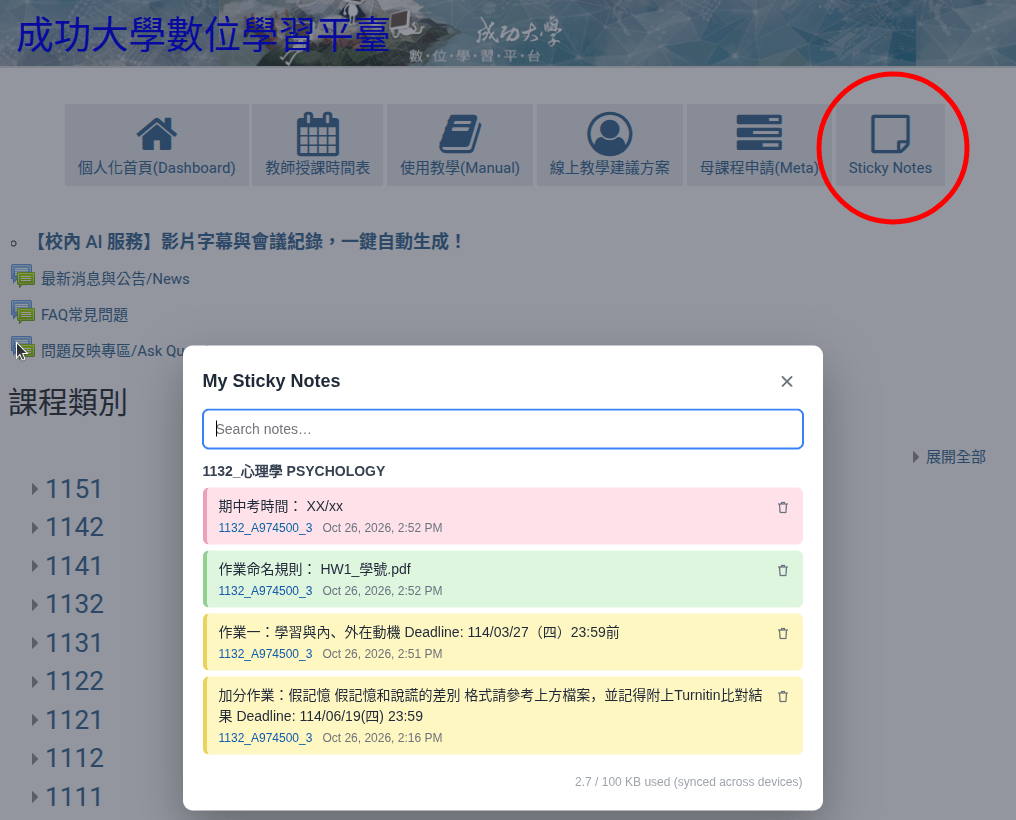Open course link on the 期中考時間 note

point(265,528)
